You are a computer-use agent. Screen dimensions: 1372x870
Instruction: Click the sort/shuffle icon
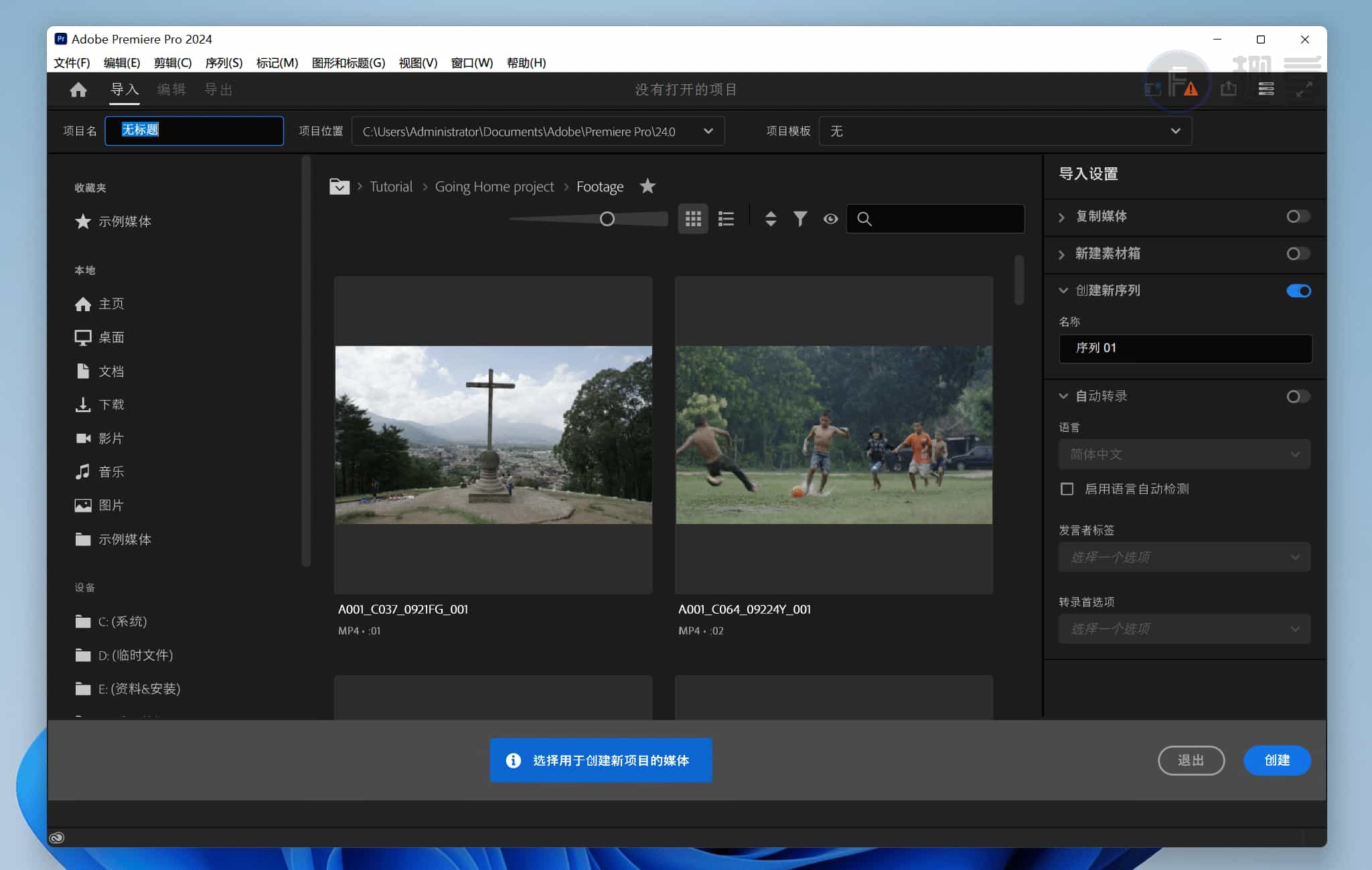coord(770,219)
